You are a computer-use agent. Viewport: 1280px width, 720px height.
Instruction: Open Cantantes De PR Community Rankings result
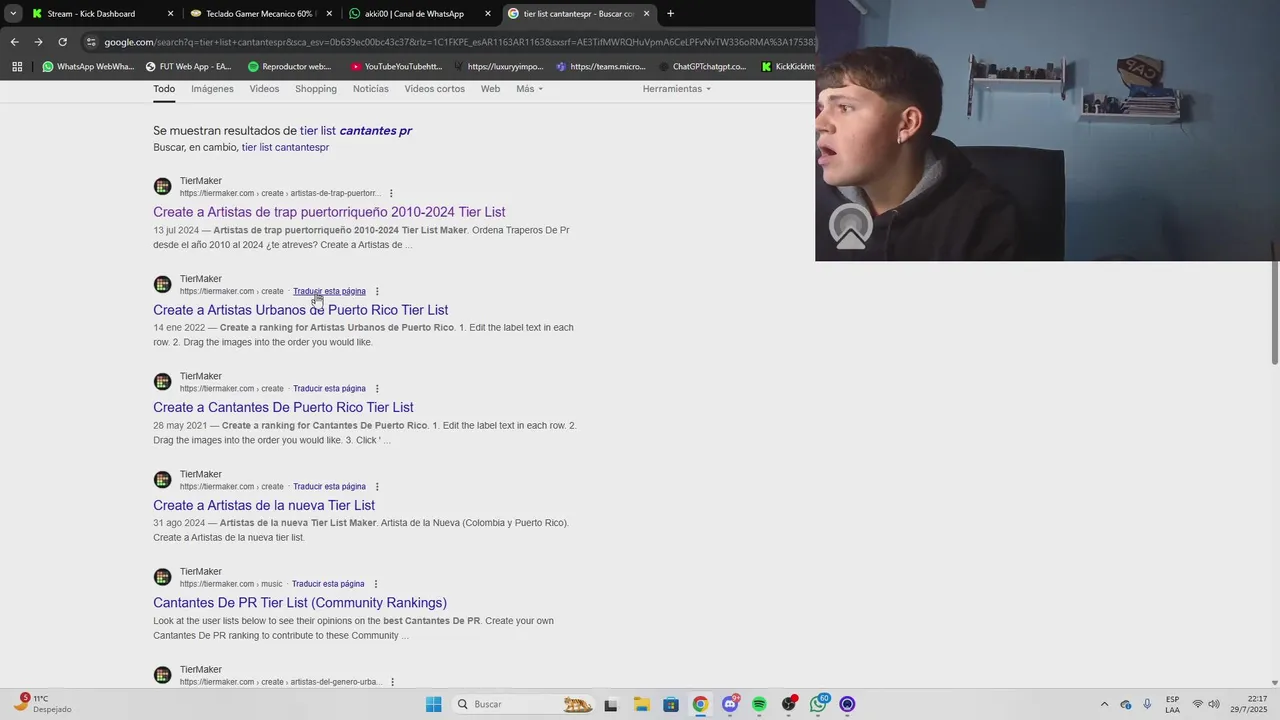pyautogui.click(x=300, y=603)
